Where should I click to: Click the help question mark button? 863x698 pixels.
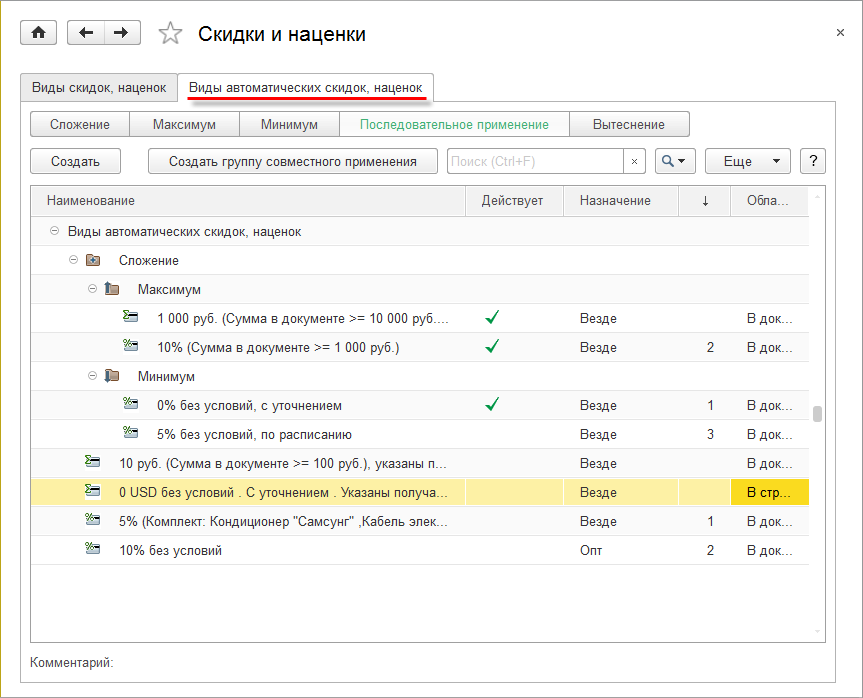click(812, 161)
